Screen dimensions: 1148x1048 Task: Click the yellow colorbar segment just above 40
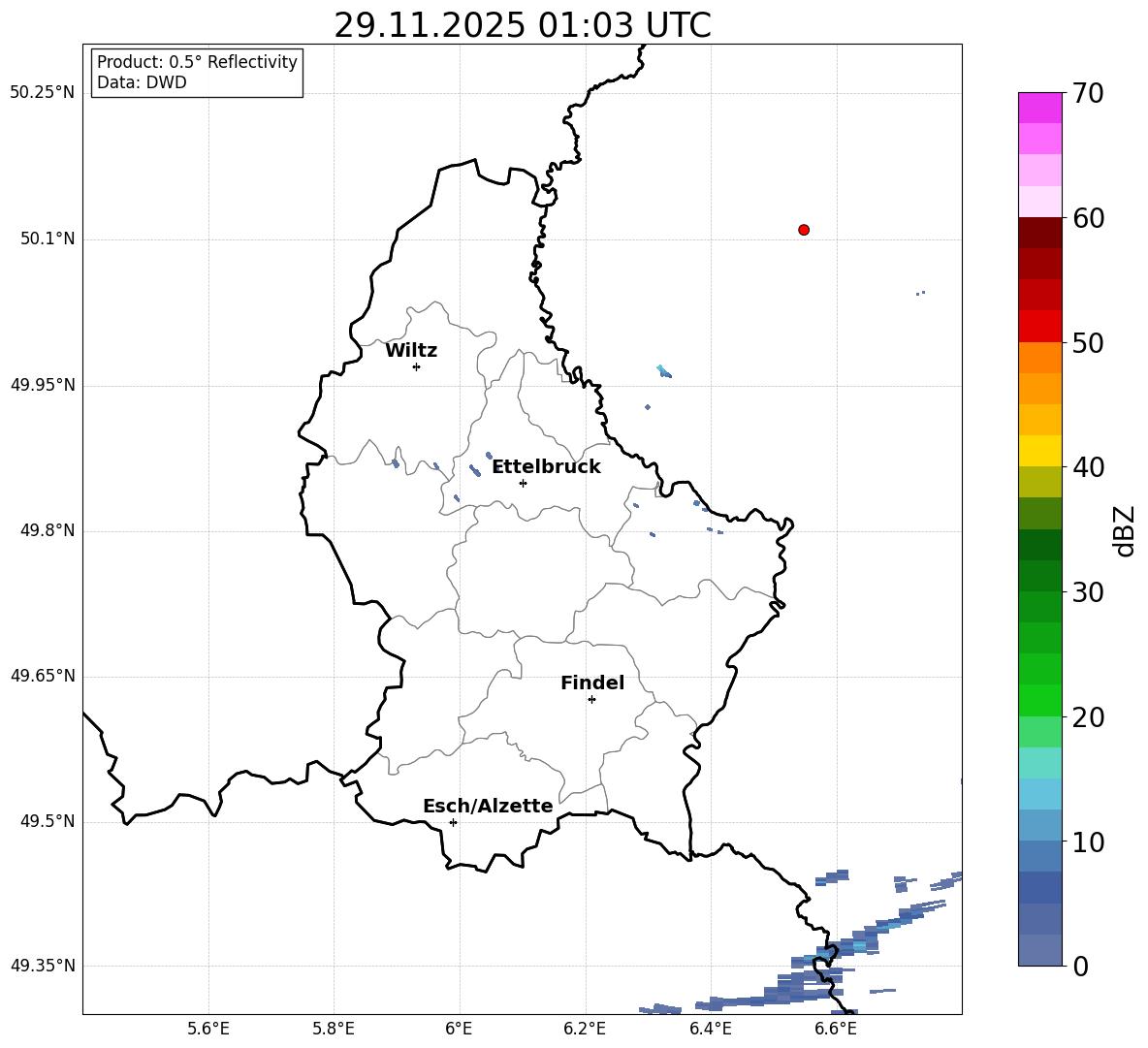pos(1039,451)
